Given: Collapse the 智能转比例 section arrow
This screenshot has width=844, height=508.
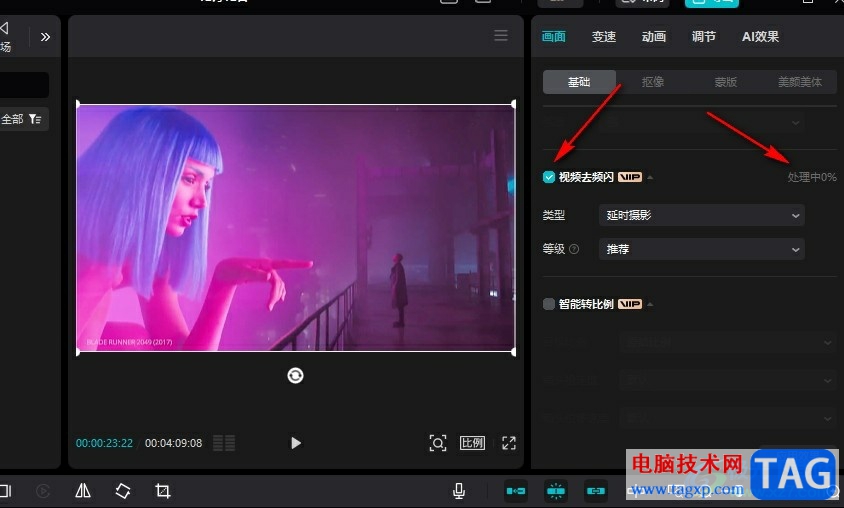Looking at the screenshot, I should 650,304.
